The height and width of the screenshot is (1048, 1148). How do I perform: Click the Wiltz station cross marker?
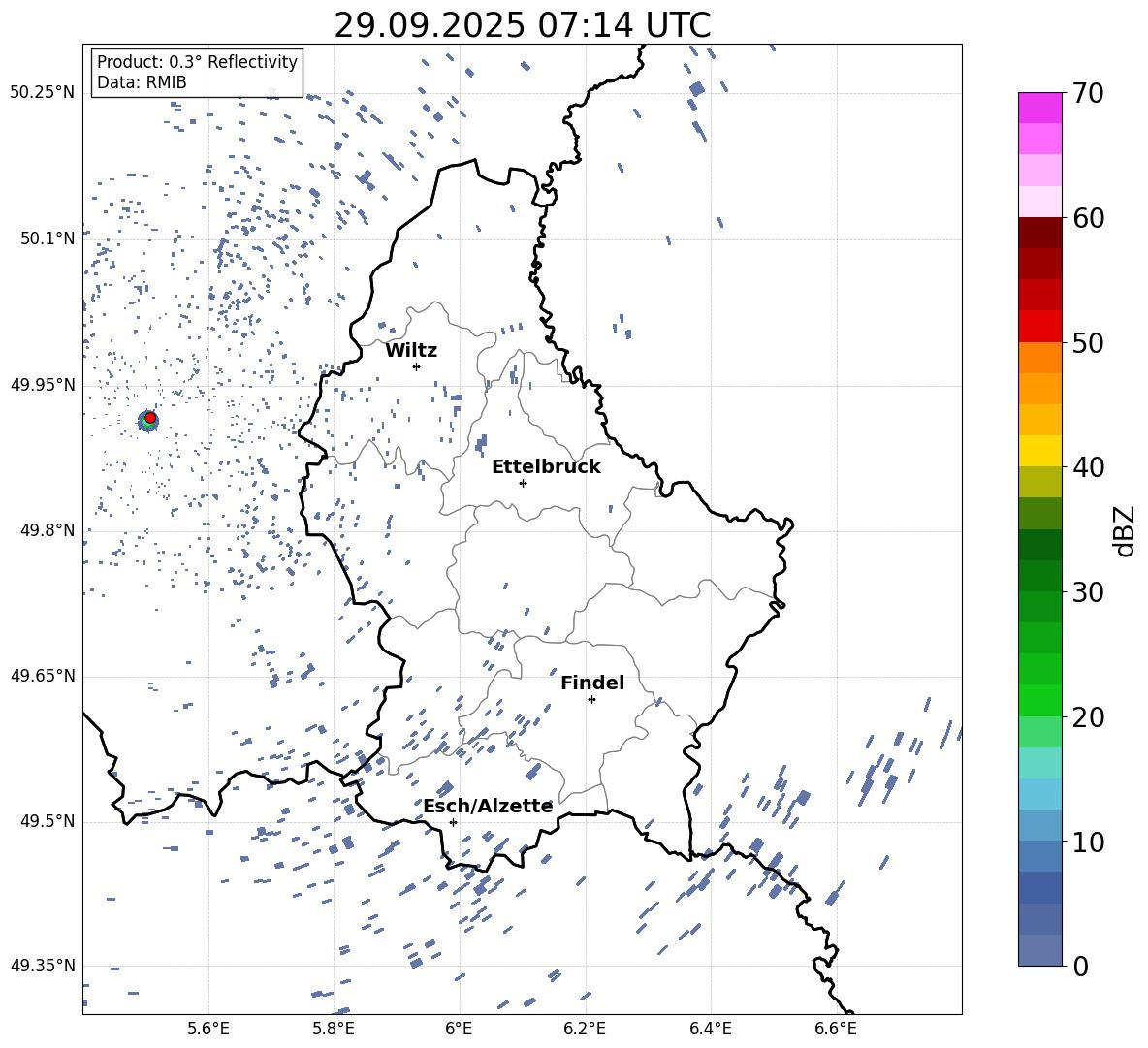(417, 366)
